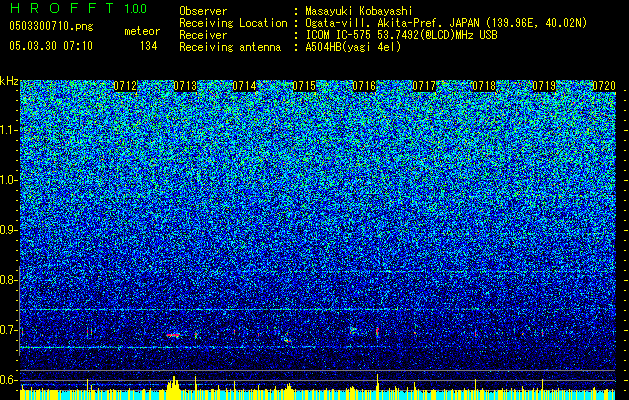Viewport: 629px width, 400px height.
Task: Select the filename 0503300710.png
Action: point(51,26)
